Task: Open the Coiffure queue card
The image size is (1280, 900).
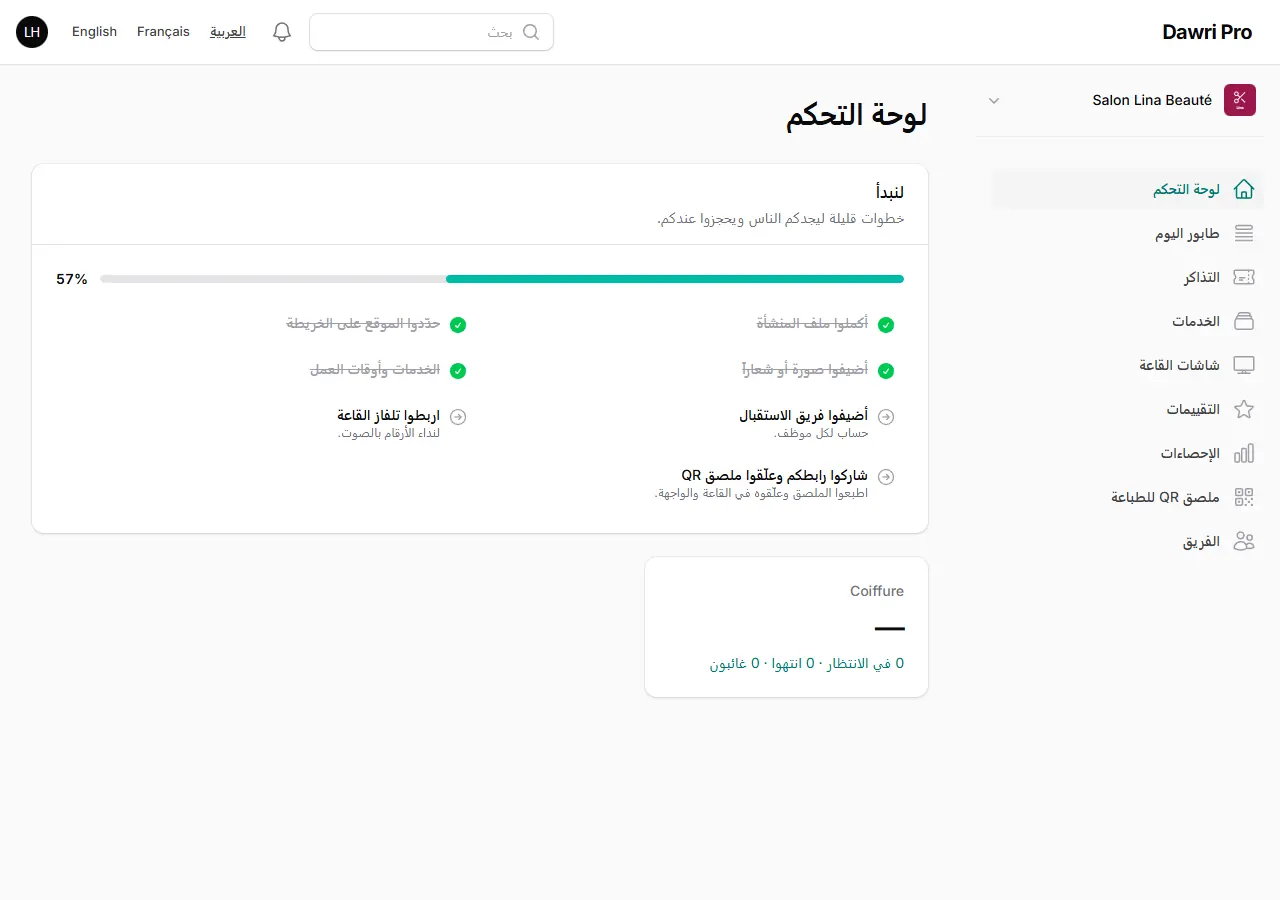Action: tap(787, 627)
